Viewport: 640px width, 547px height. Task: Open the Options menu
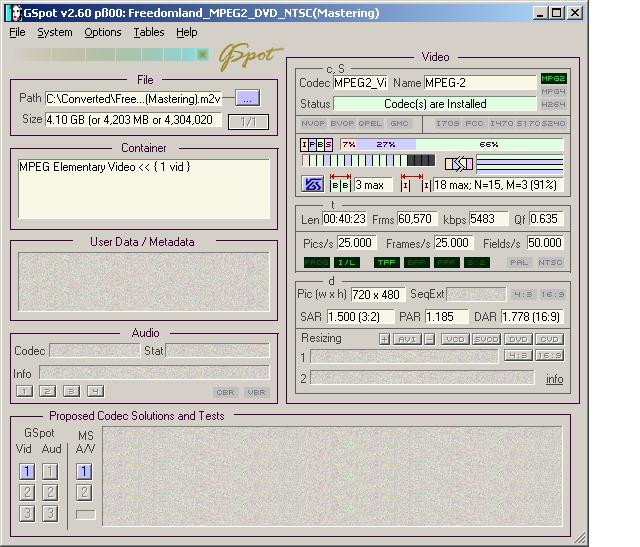pos(102,32)
